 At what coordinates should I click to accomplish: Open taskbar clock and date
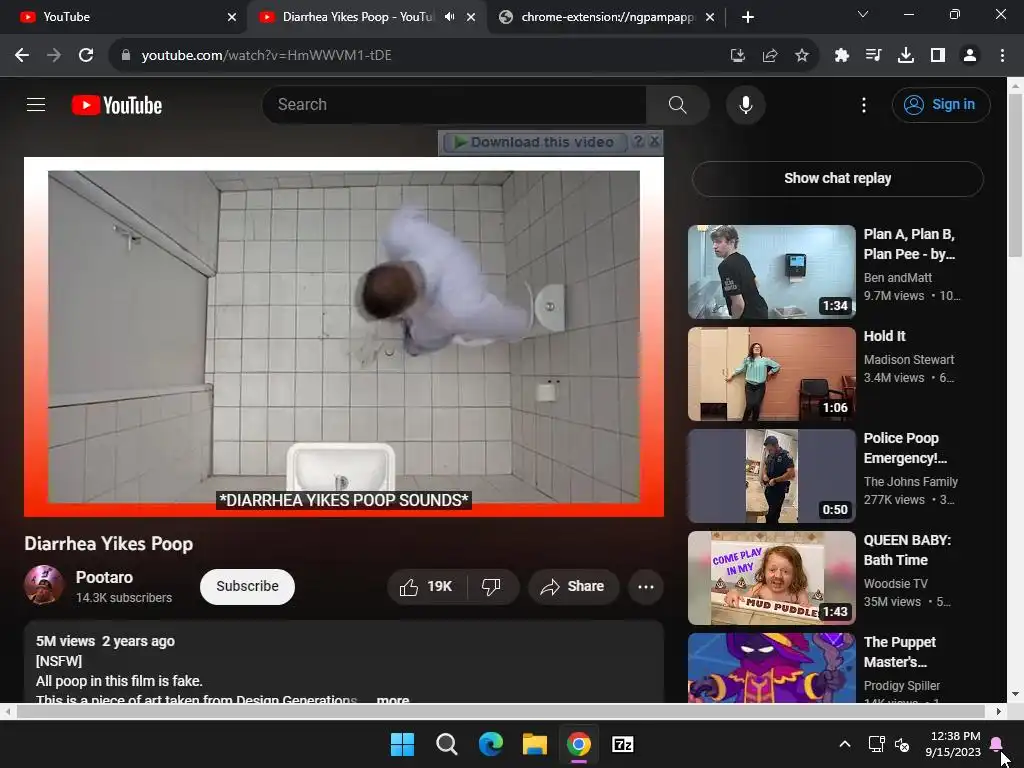click(953, 744)
